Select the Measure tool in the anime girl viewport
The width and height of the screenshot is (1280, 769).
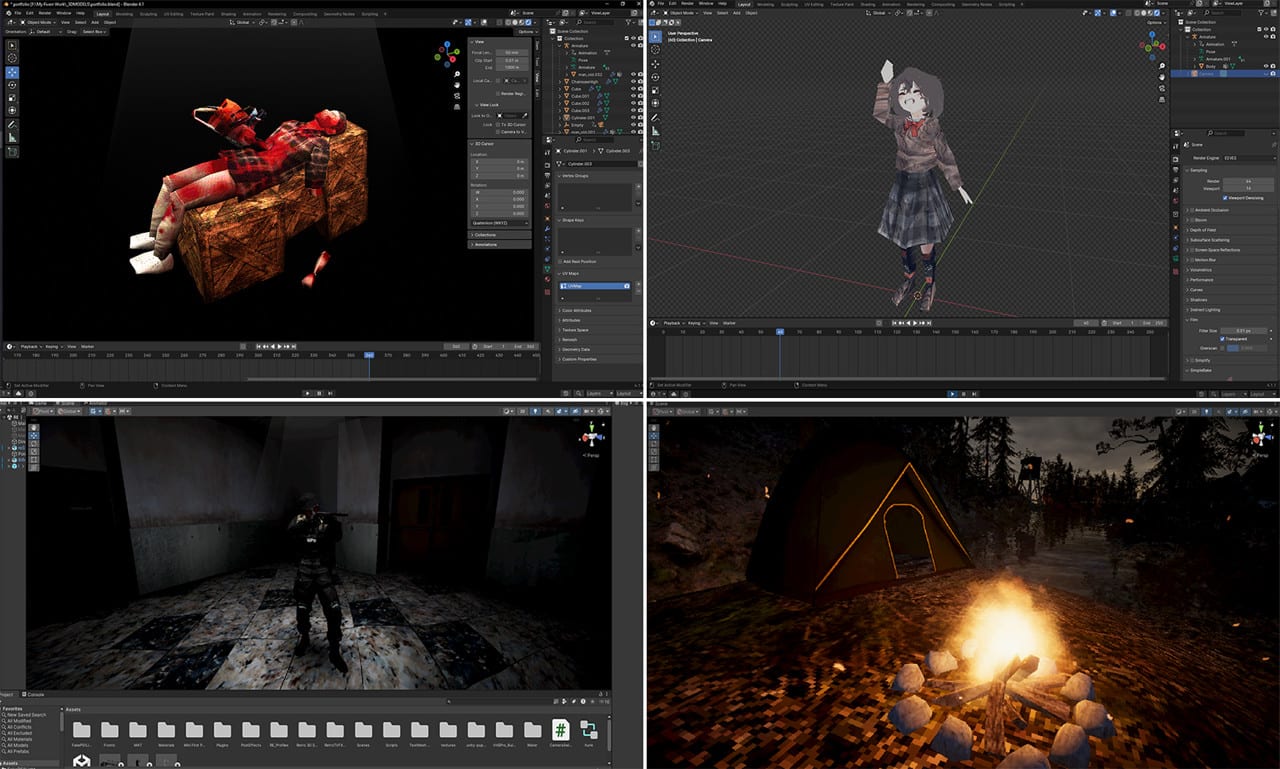click(x=655, y=131)
